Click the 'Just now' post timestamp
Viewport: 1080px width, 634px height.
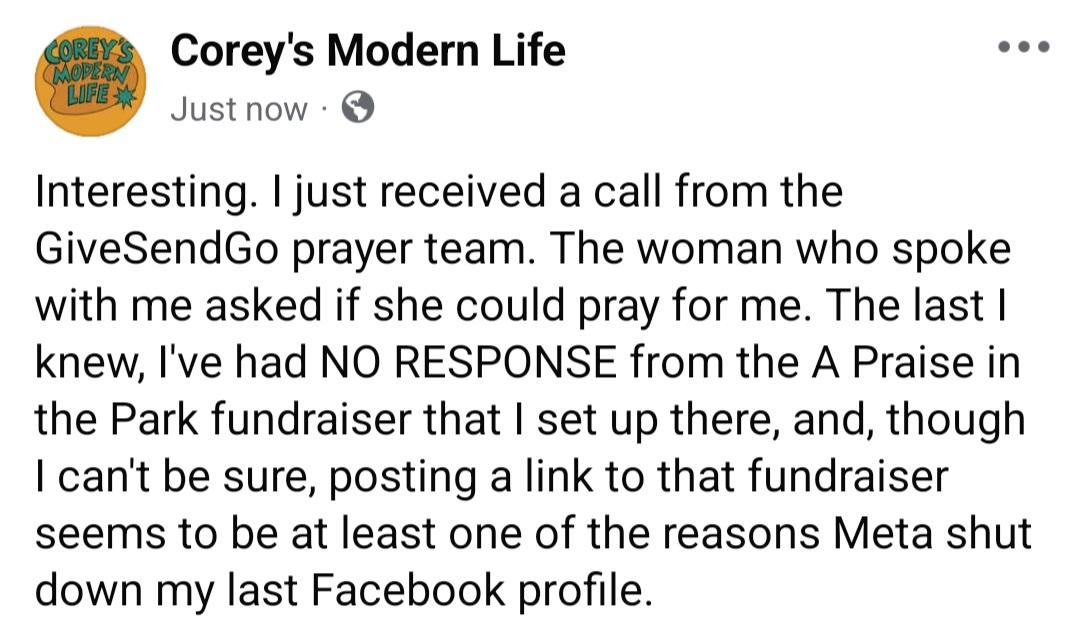pos(238,109)
